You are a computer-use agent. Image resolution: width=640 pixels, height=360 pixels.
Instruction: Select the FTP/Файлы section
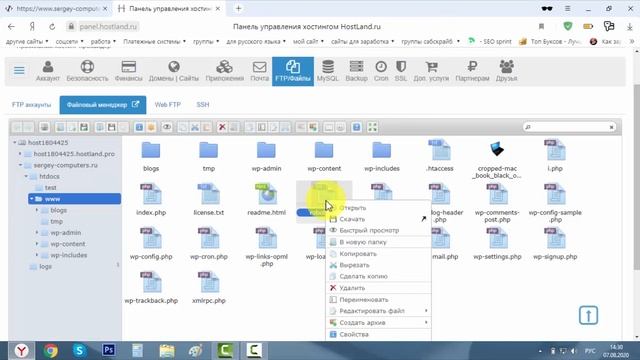click(293, 71)
